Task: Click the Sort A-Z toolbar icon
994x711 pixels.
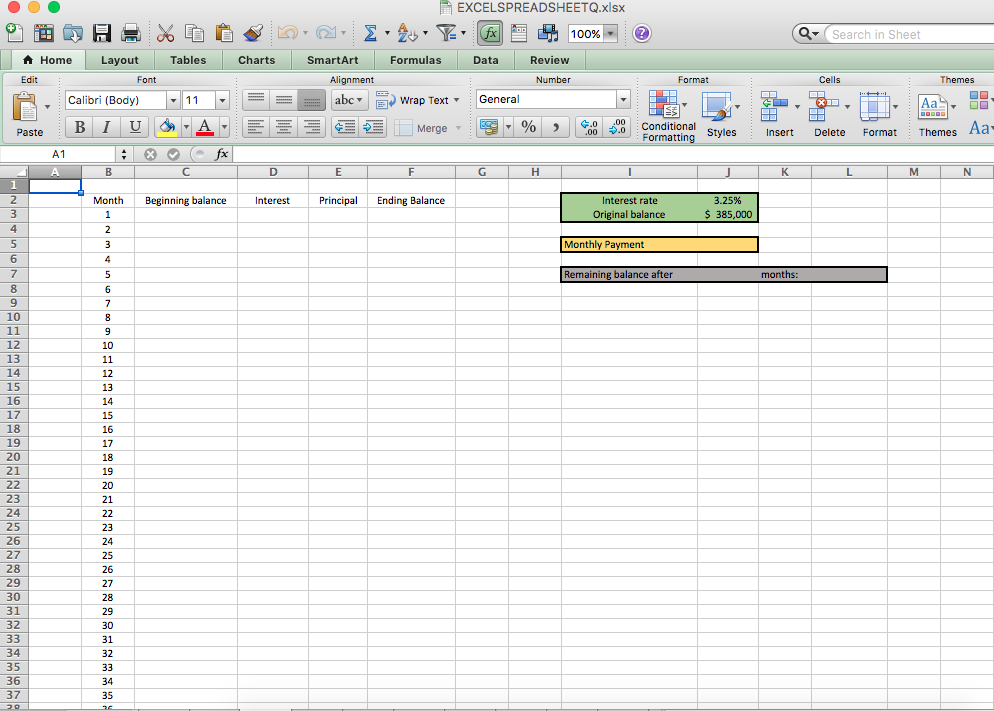Action: coord(408,33)
